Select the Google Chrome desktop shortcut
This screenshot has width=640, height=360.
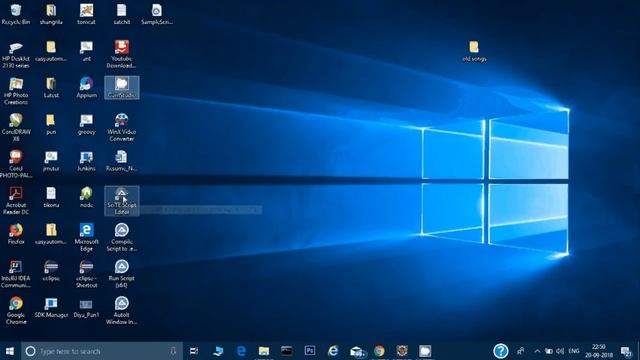[x=16, y=311]
